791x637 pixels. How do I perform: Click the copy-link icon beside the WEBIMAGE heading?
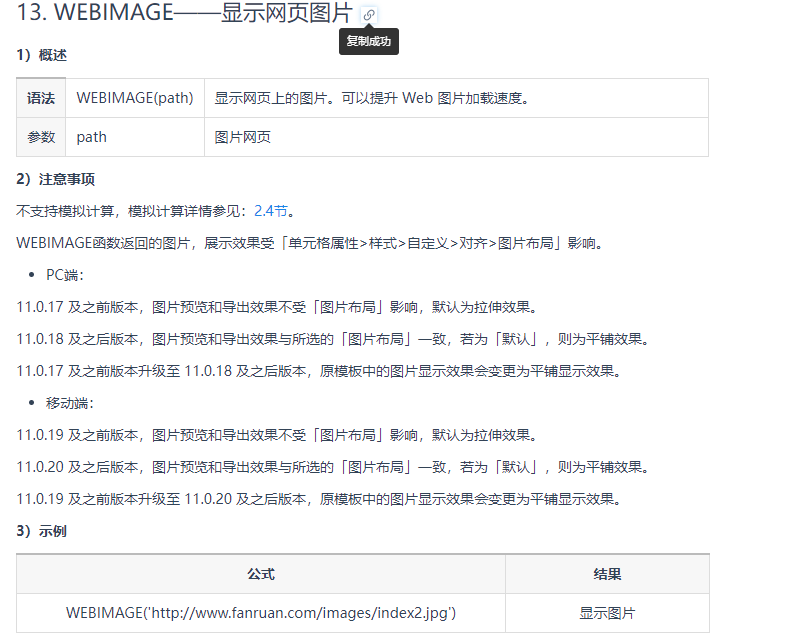[x=369, y=15]
